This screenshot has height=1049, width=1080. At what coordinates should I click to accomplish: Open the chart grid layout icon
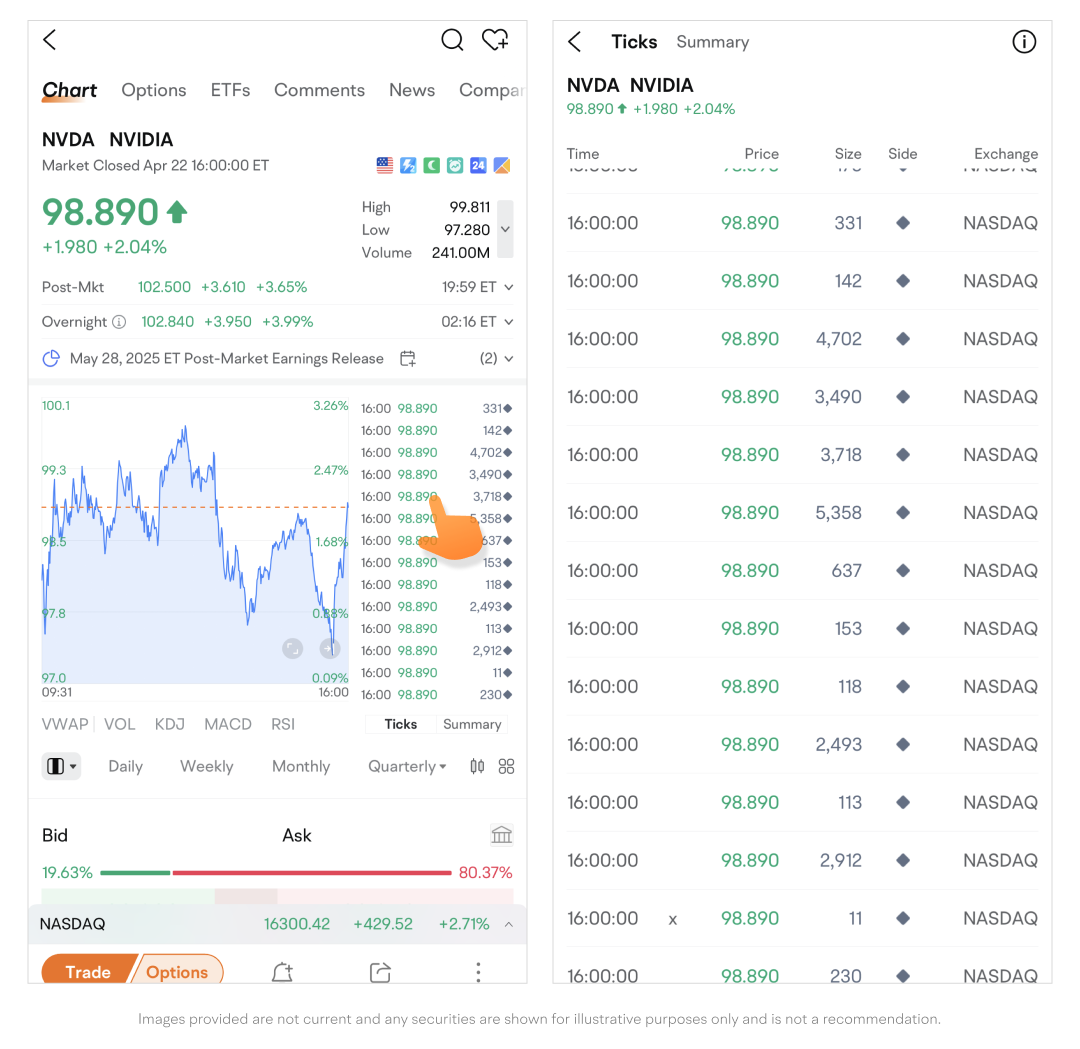point(506,766)
